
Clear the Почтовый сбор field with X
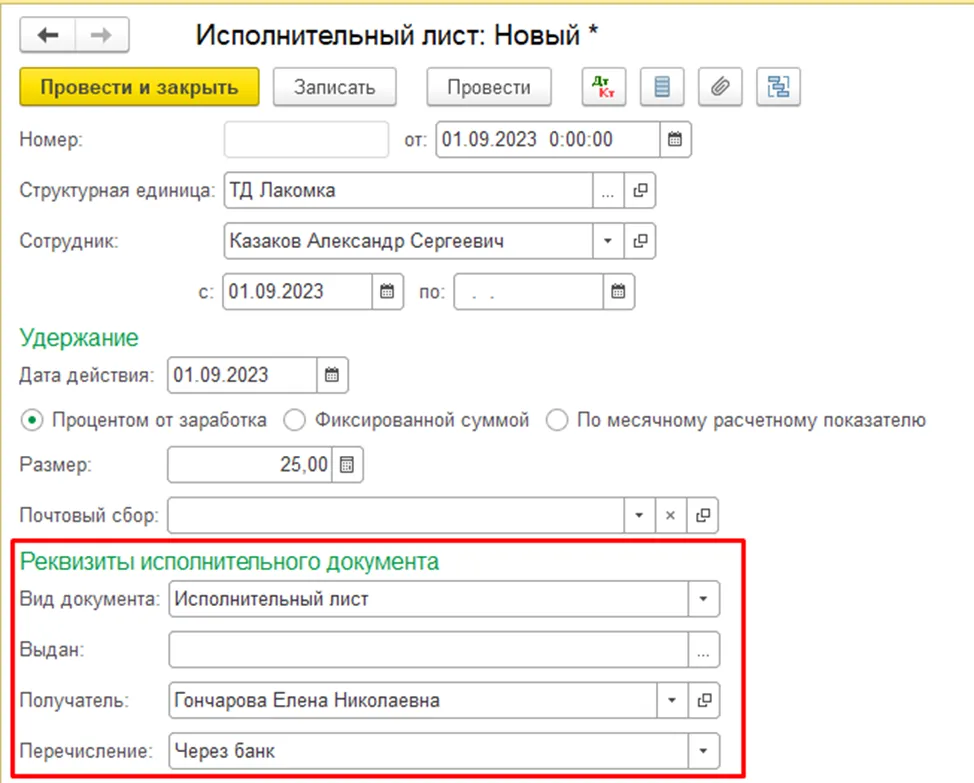tap(671, 515)
